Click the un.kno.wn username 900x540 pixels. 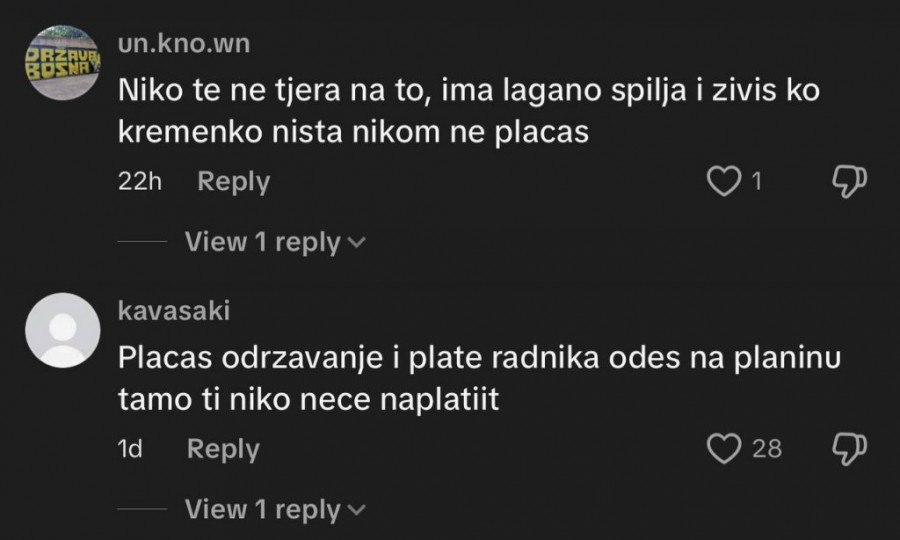(x=184, y=43)
